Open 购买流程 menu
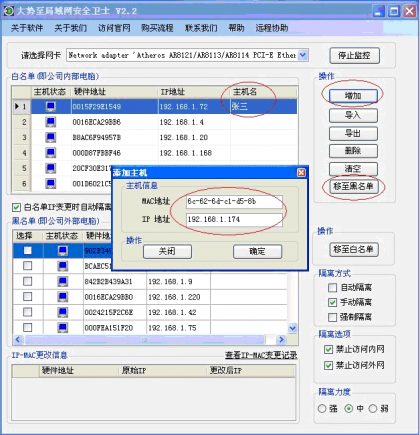Viewport: 420px width, 435px height. point(157,28)
